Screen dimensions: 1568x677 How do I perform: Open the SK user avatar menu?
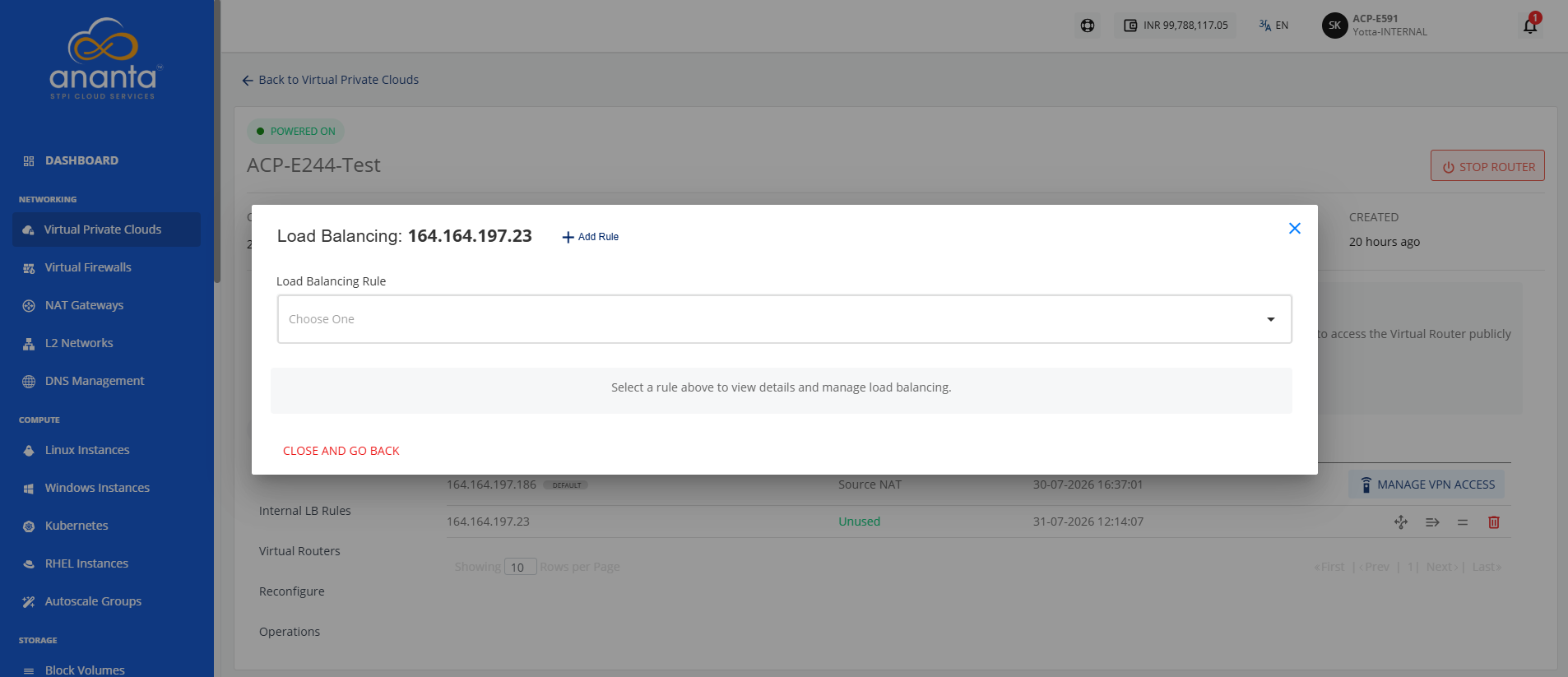[1334, 26]
